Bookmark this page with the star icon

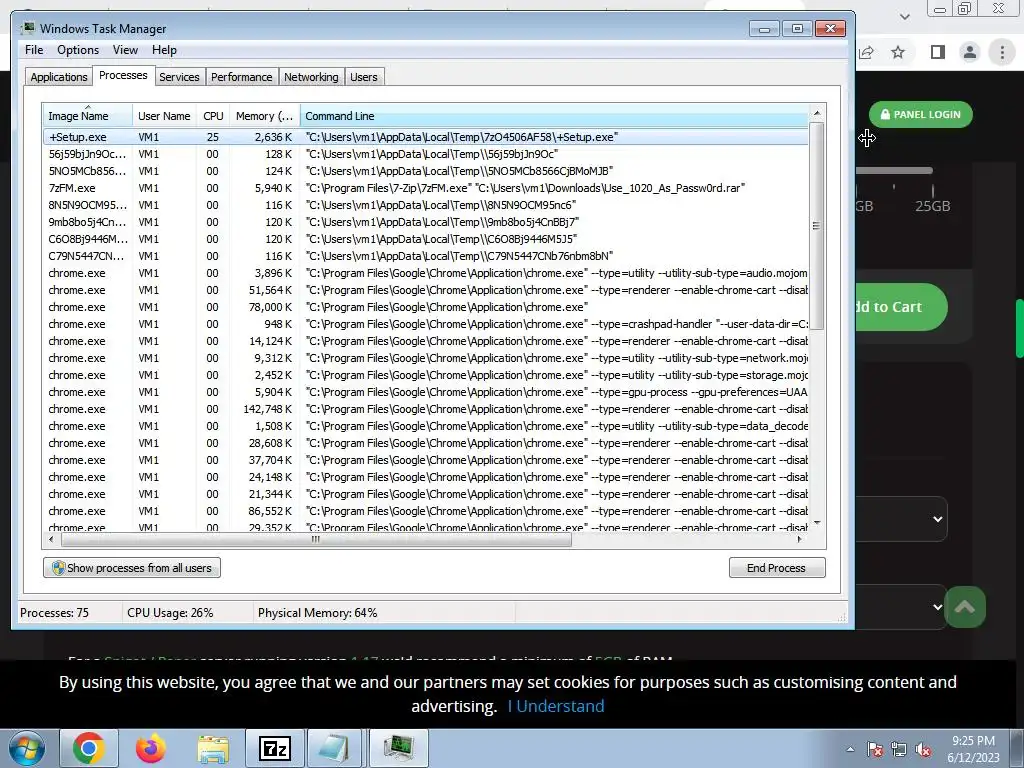click(x=898, y=52)
